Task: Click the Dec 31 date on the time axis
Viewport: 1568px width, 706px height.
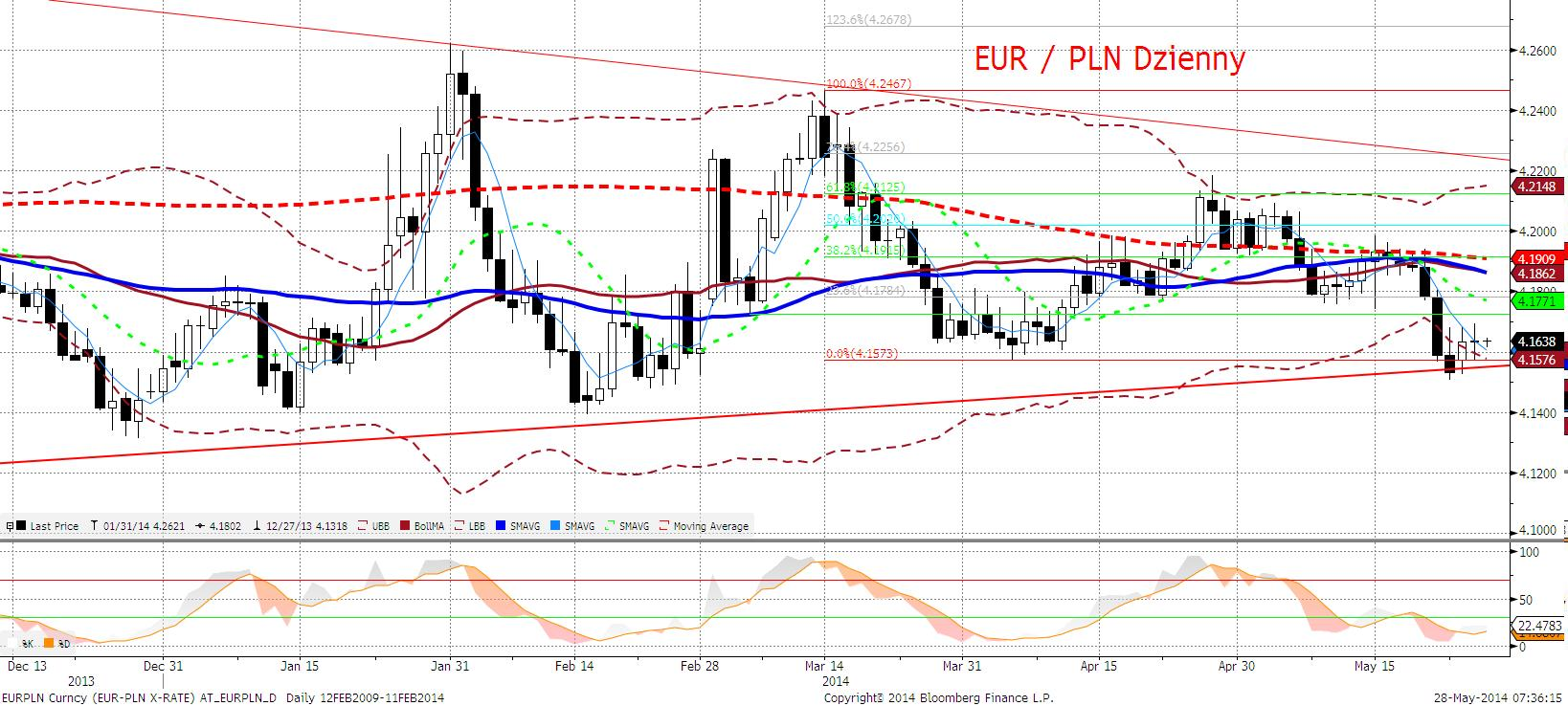Action: click(x=163, y=665)
